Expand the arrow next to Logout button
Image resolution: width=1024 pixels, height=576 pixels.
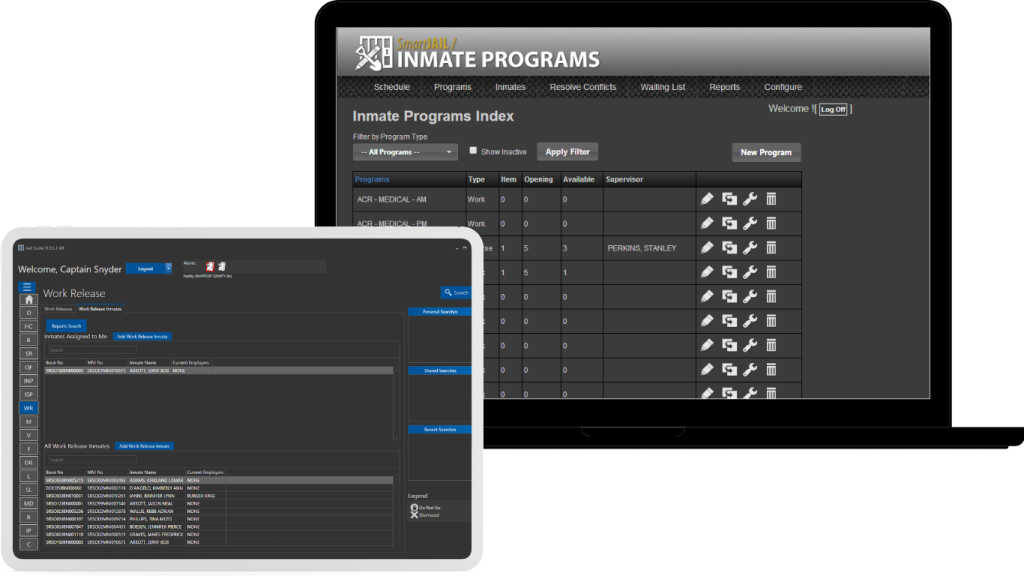tap(167, 269)
